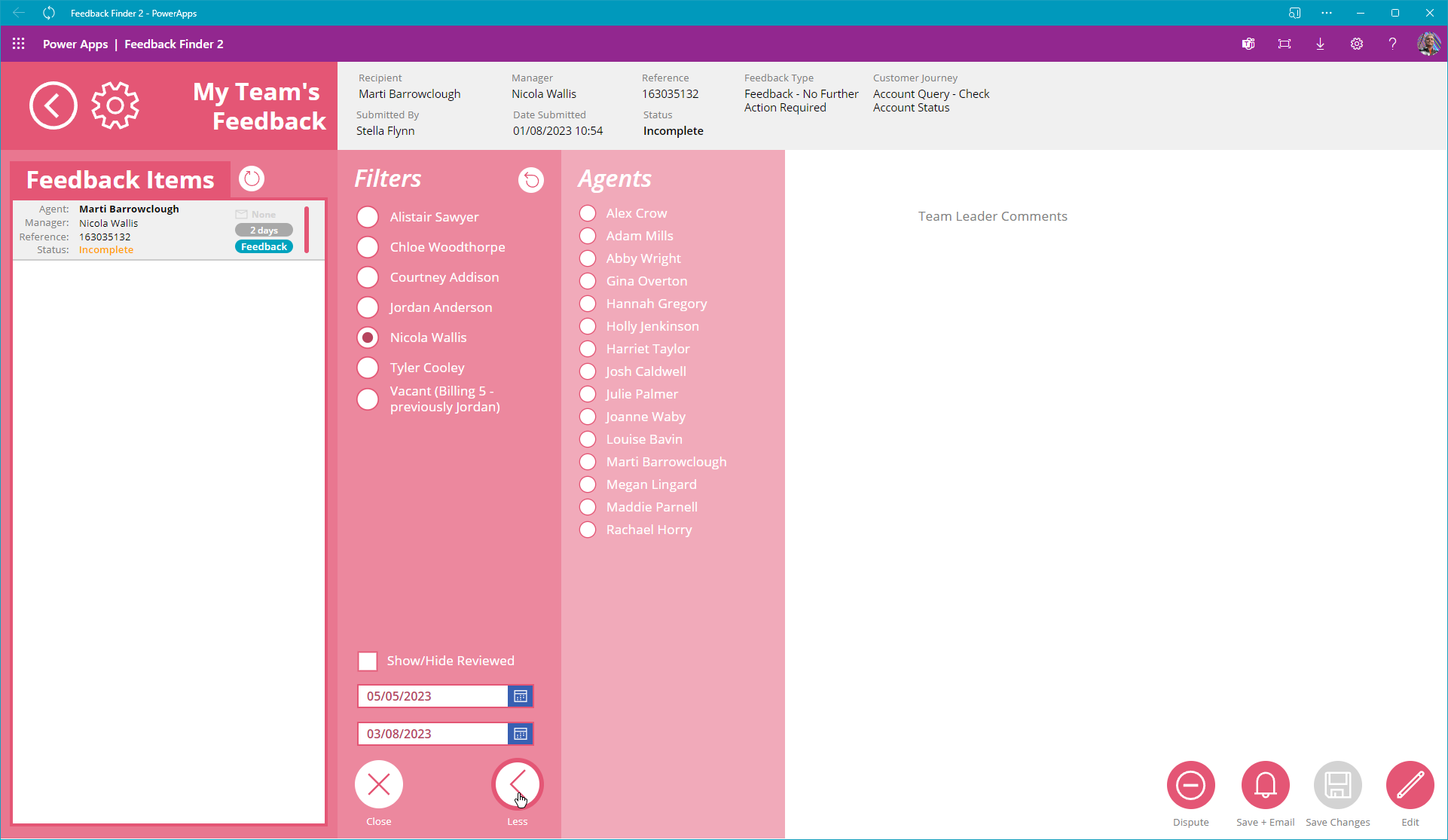Select Alistair Sawyer manager filter

click(x=368, y=217)
